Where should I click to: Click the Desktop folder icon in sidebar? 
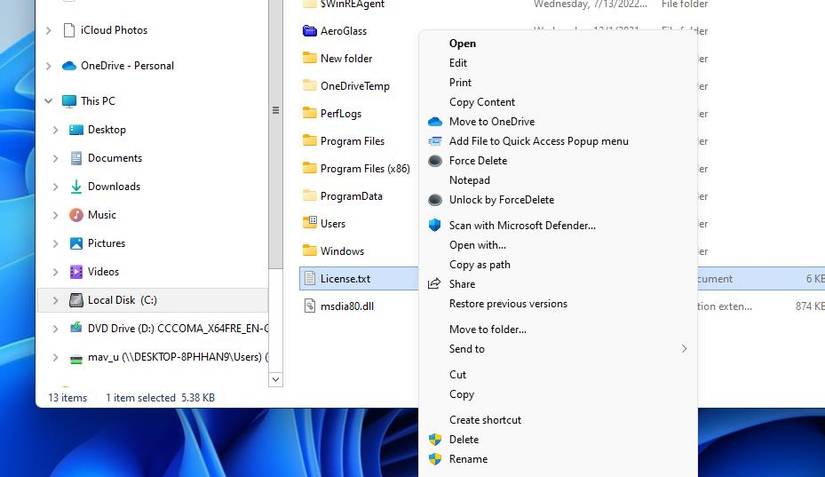click(x=76, y=130)
